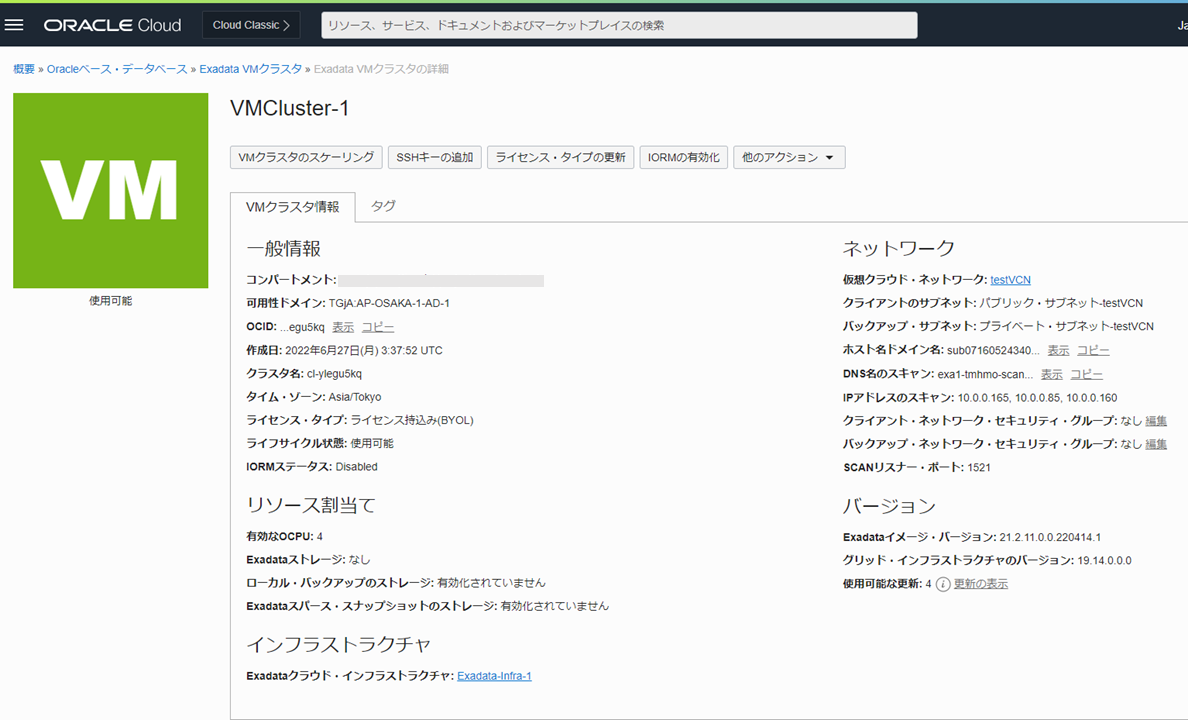
Task: Open the Cloud Classic switcher
Action: click(251, 25)
